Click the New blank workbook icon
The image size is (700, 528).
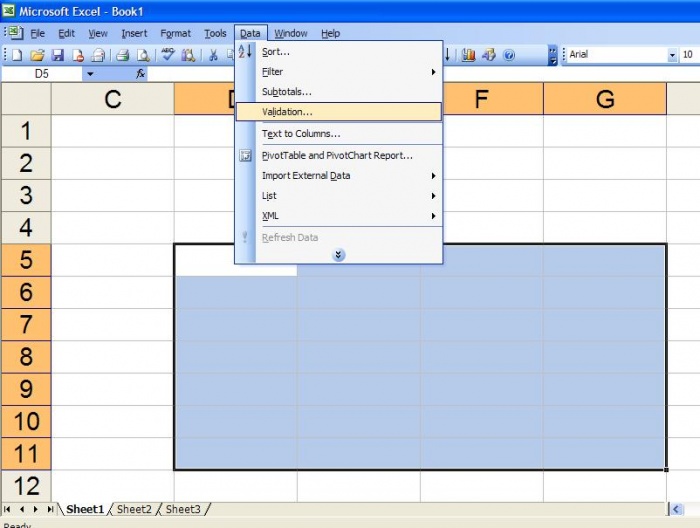[17, 55]
